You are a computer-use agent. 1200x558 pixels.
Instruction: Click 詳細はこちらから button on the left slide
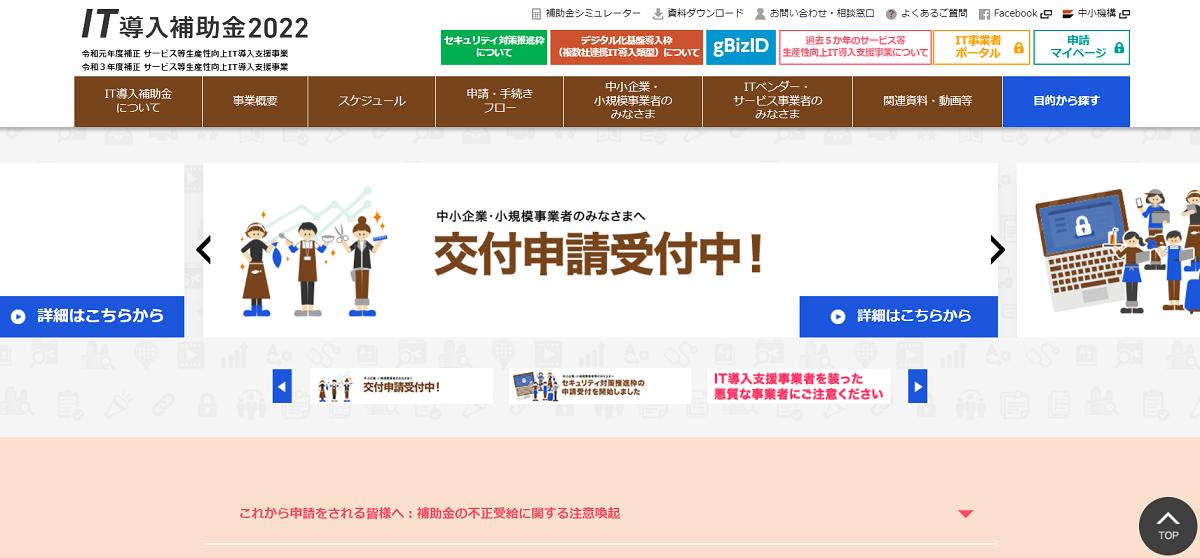coord(92,316)
